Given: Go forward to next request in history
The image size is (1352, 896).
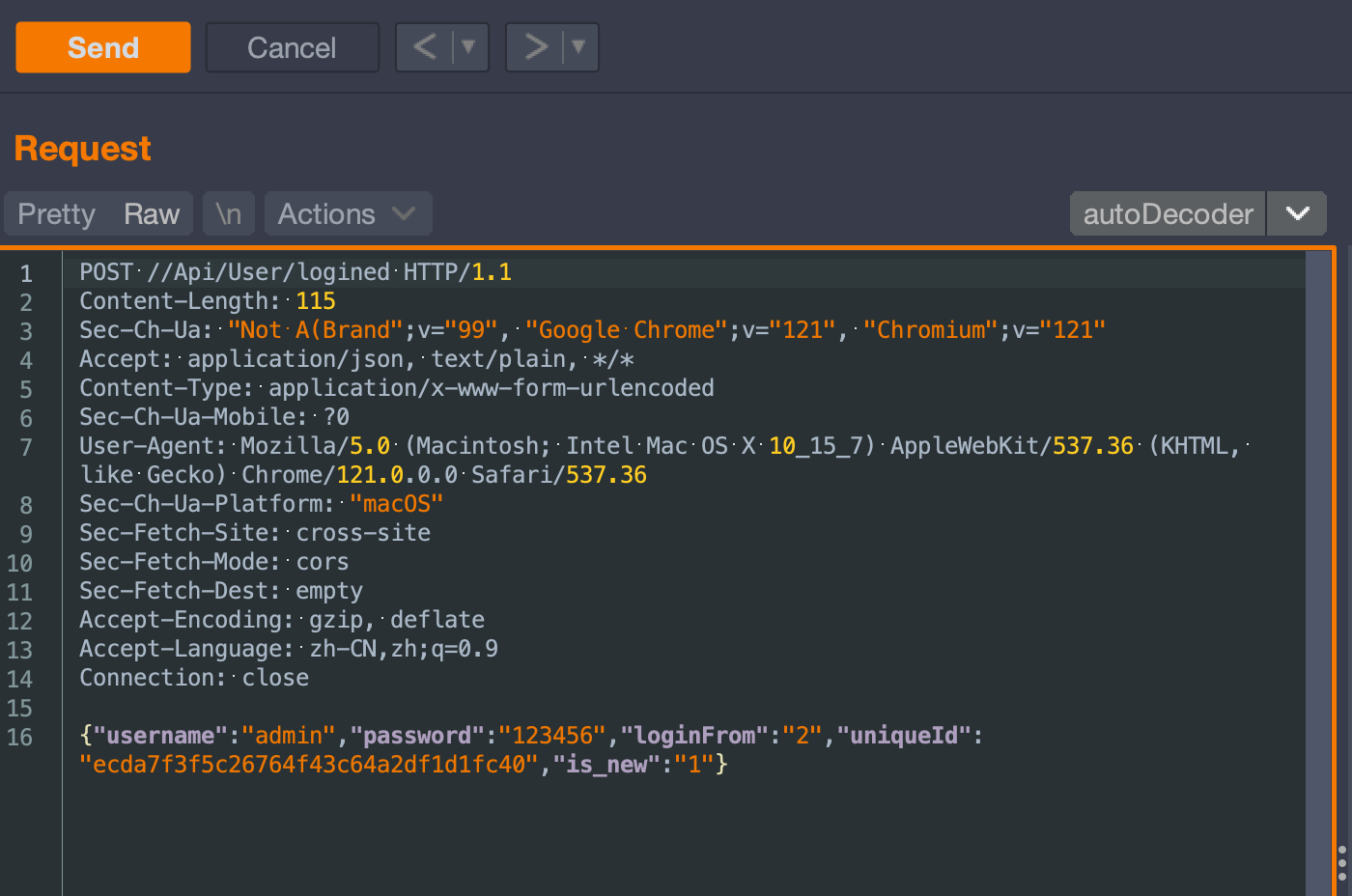Looking at the screenshot, I should (x=535, y=47).
